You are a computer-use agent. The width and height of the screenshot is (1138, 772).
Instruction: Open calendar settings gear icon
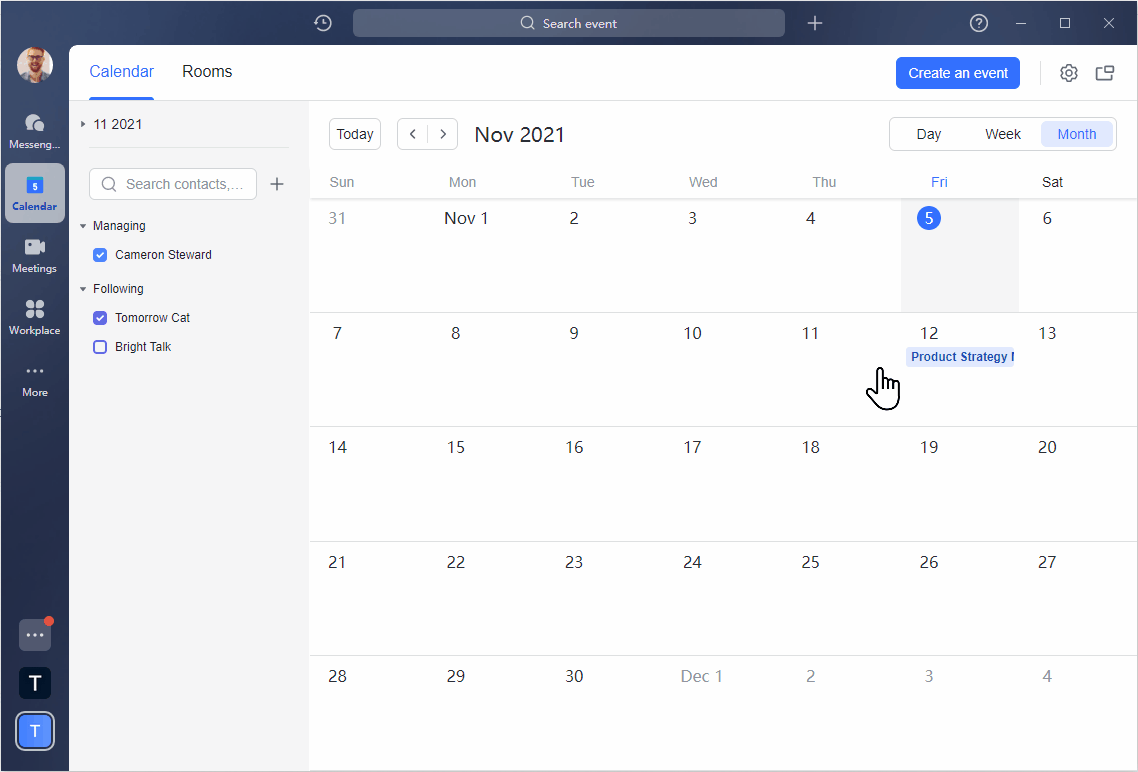[x=1068, y=73]
